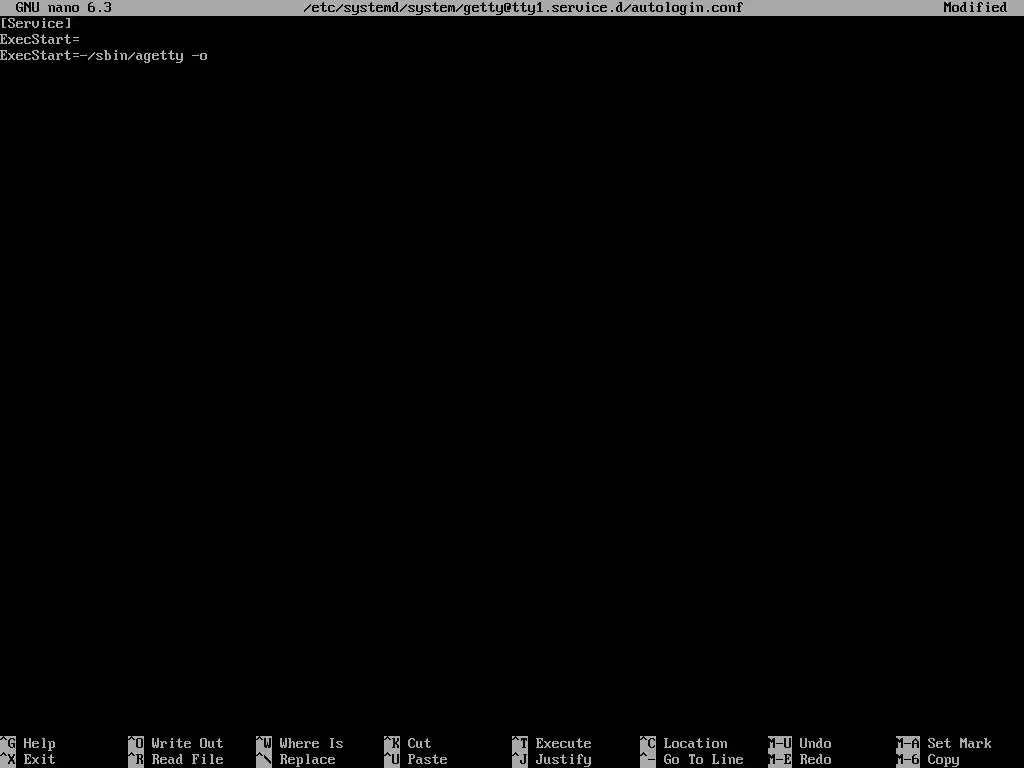Click the ^C Location shortcut

point(684,743)
